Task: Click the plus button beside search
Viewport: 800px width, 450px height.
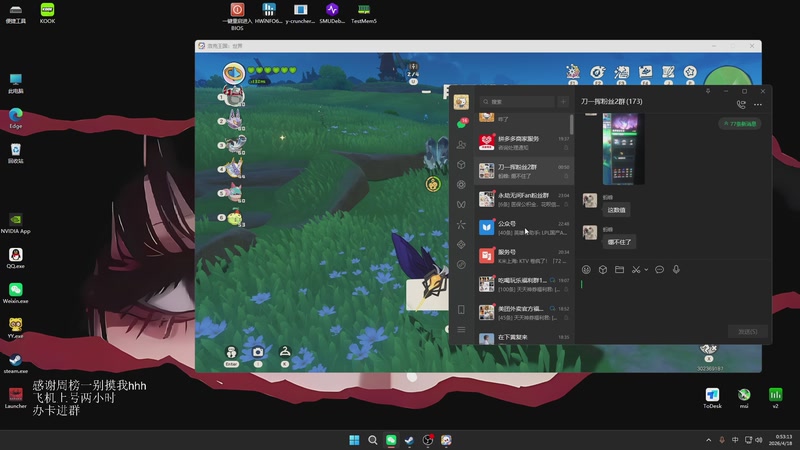Action: (x=563, y=102)
